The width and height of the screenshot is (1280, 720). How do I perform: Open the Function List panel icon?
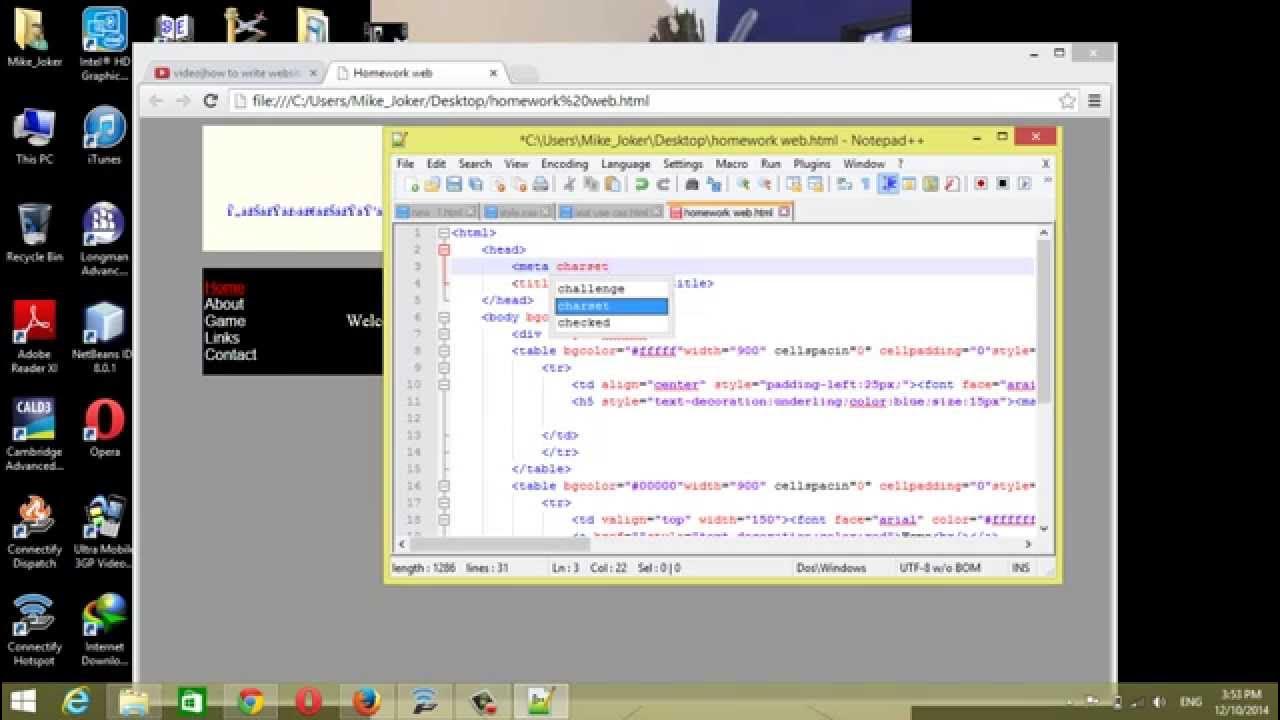(x=951, y=184)
